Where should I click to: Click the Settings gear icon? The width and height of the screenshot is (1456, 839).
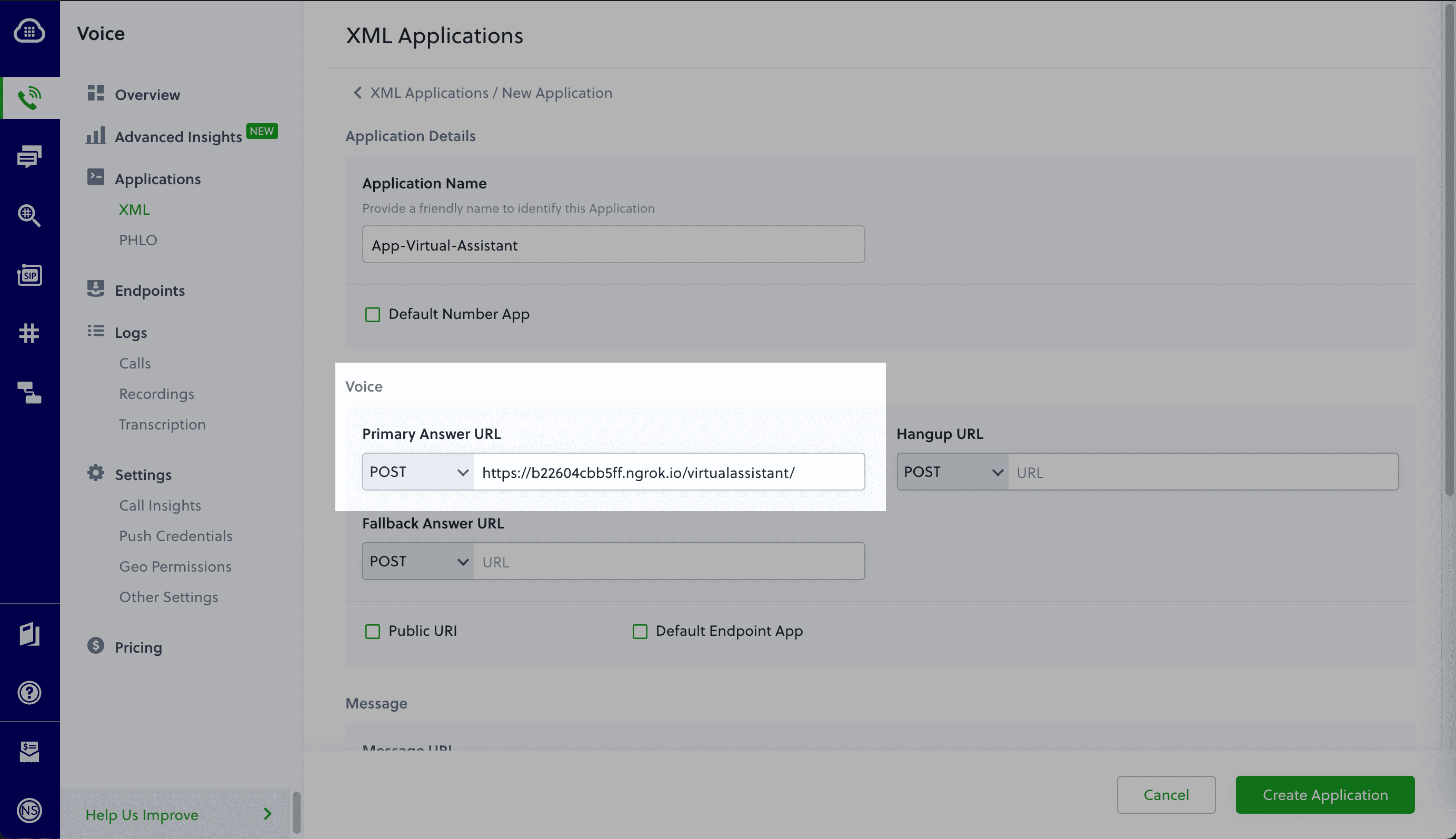[95, 474]
